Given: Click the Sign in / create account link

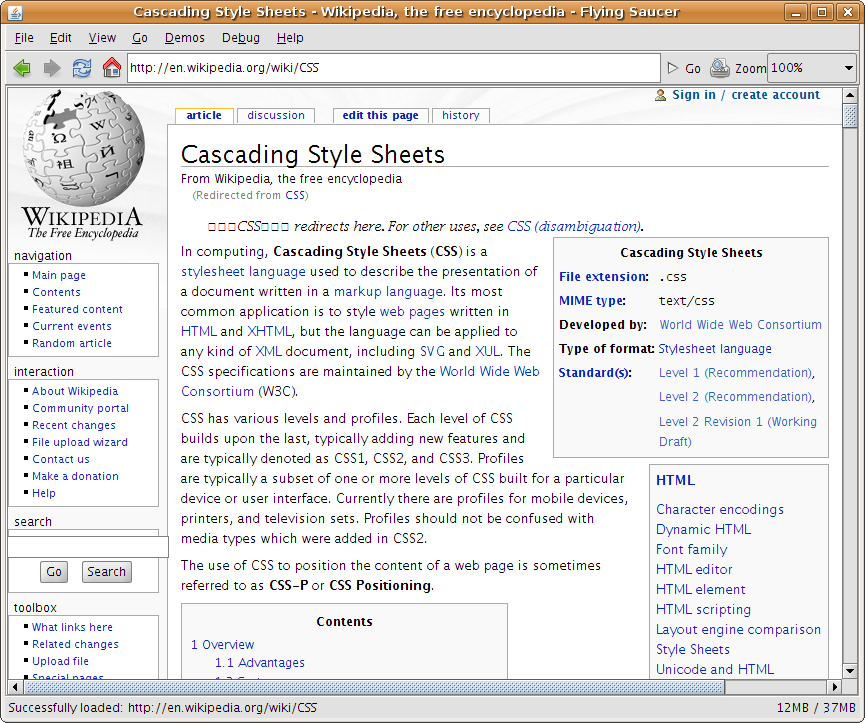Looking at the screenshot, I should coord(746,95).
